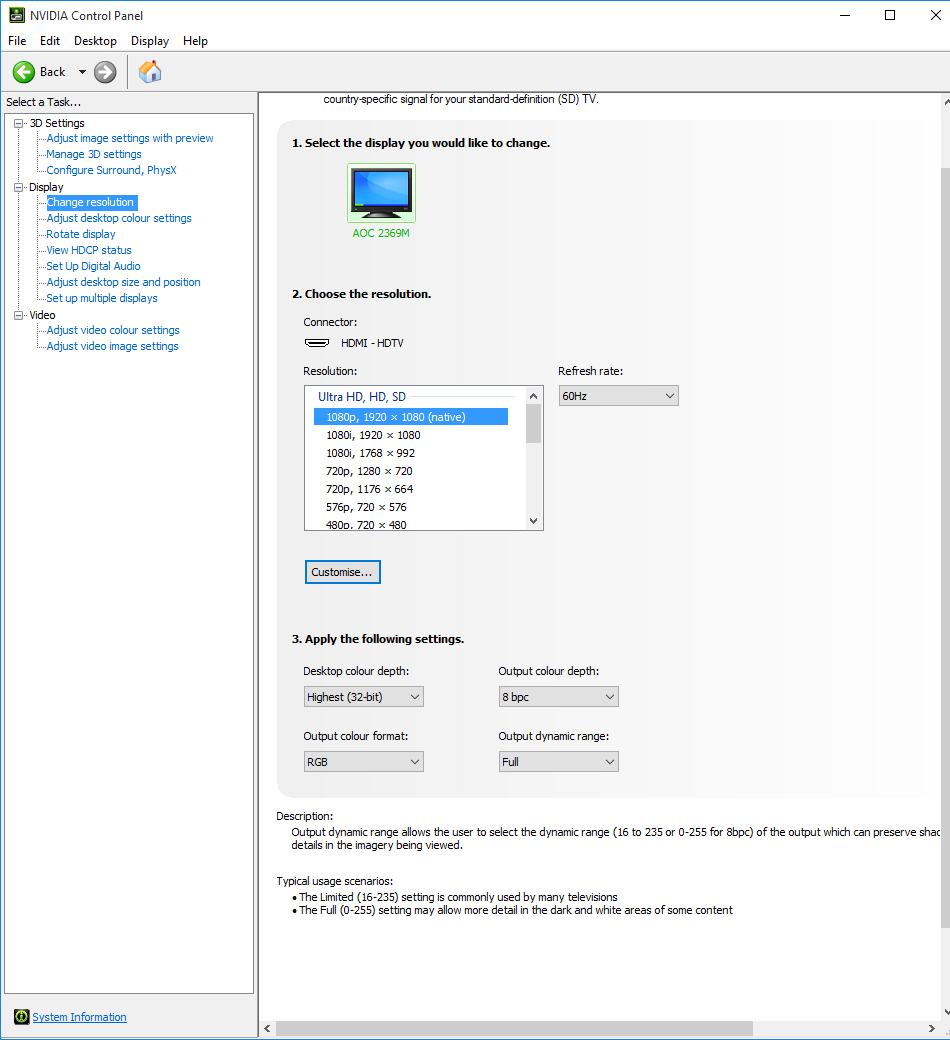Select 1080p, 1920 × 1080 (native) resolution
The height and width of the screenshot is (1040, 950).
click(411, 417)
